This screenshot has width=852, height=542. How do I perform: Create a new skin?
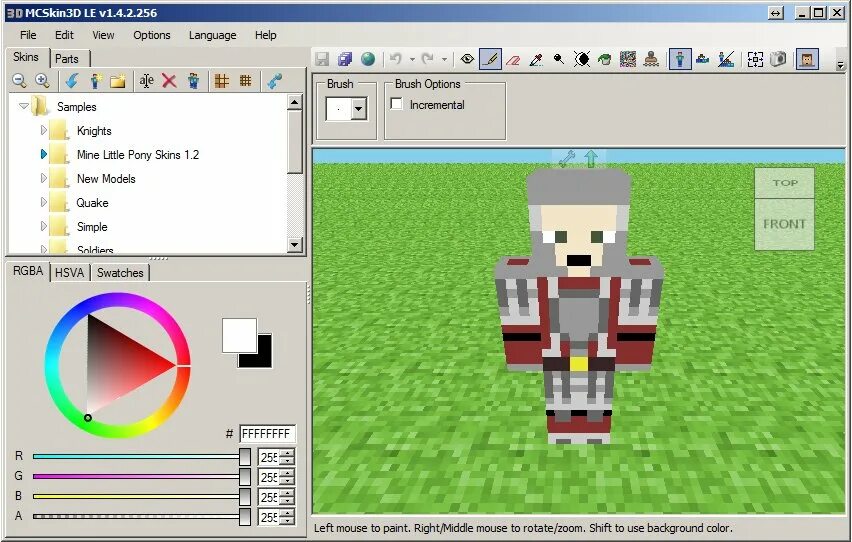pyautogui.click(x=95, y=81)
